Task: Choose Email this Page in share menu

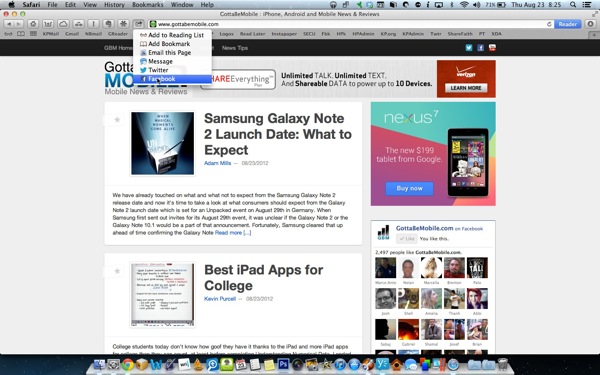Action: 172,52
